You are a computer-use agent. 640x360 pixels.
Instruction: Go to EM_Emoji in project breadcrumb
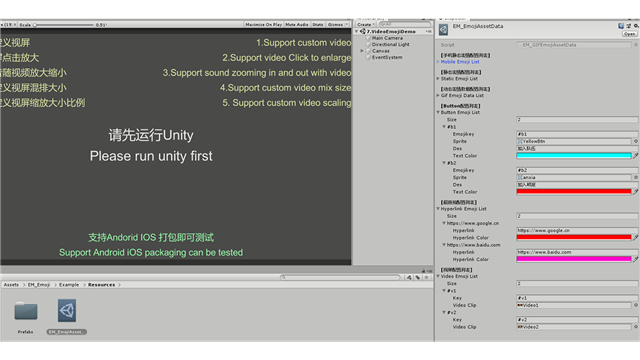pyautogui.click(x=39, y=285)
